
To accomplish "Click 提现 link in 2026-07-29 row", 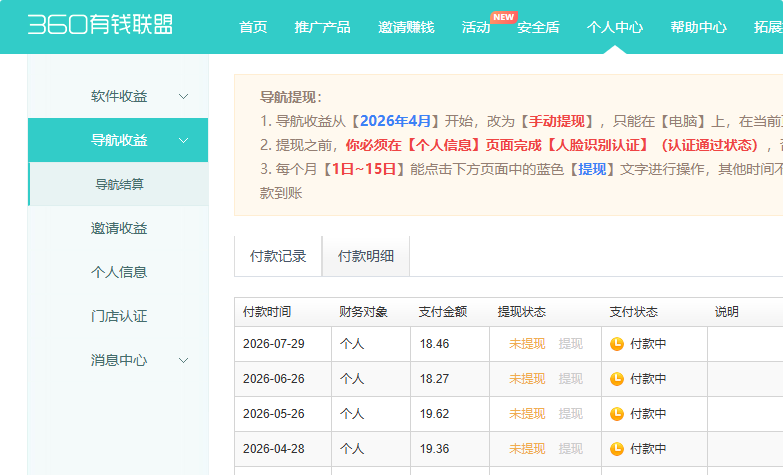I will coord(571,344).
